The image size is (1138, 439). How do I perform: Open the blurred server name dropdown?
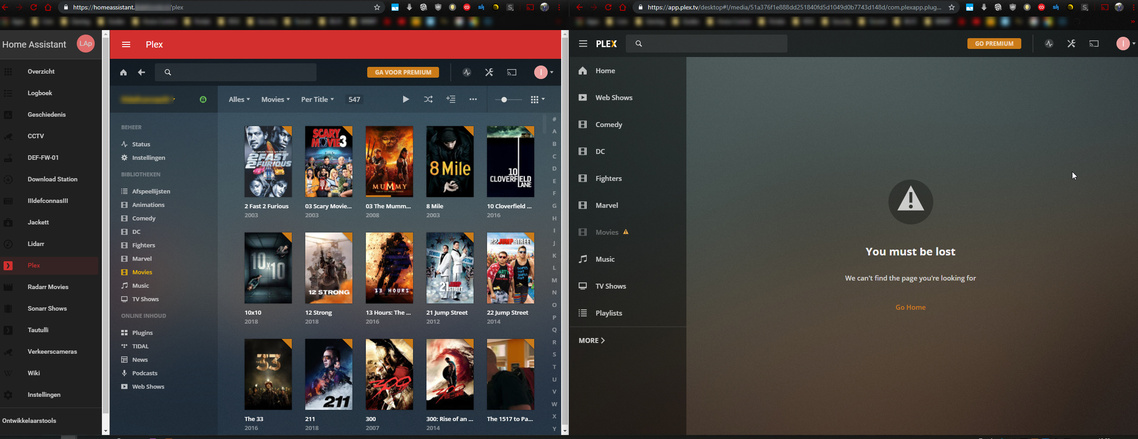149,99
